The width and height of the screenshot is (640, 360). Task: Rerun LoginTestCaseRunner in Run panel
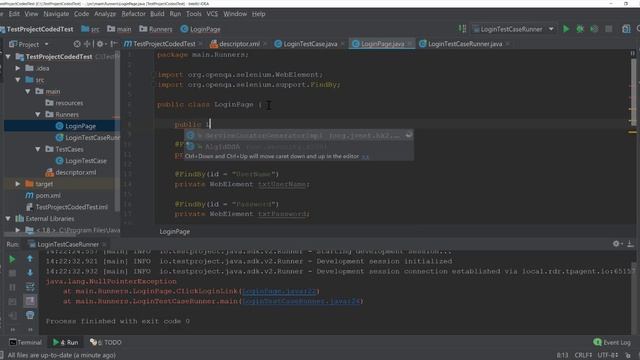(12, 259)
